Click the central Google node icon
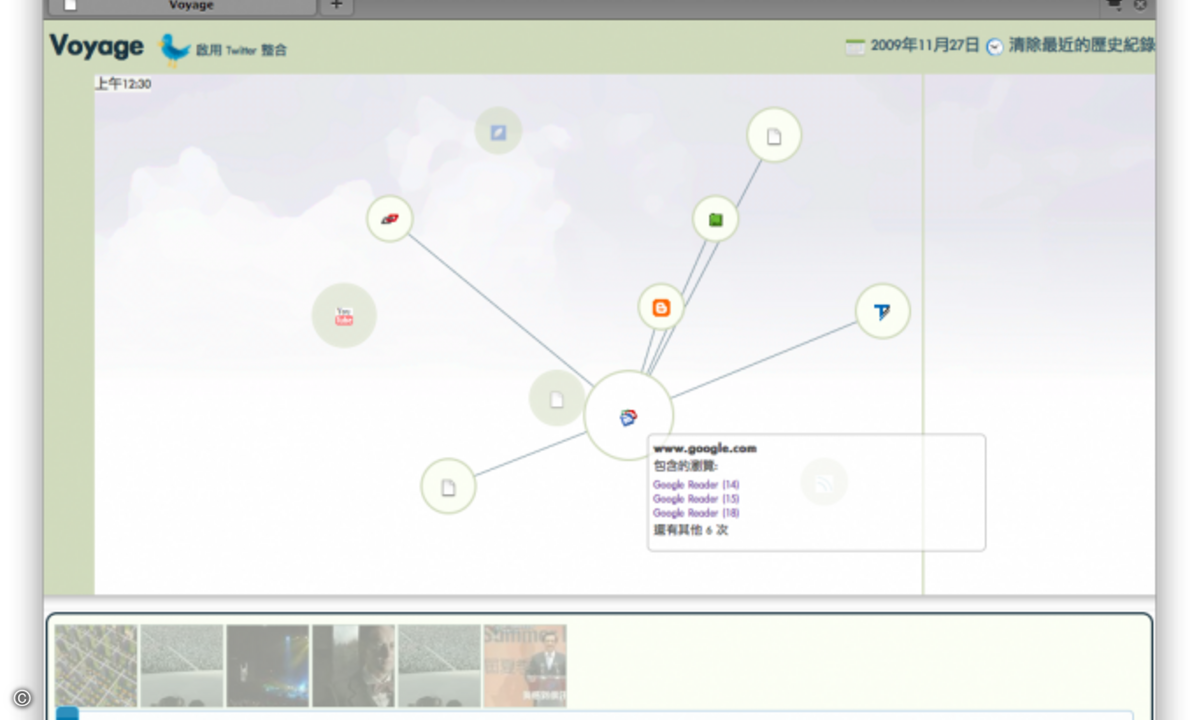The image size is (1199, 720). (x=629, y=417)
